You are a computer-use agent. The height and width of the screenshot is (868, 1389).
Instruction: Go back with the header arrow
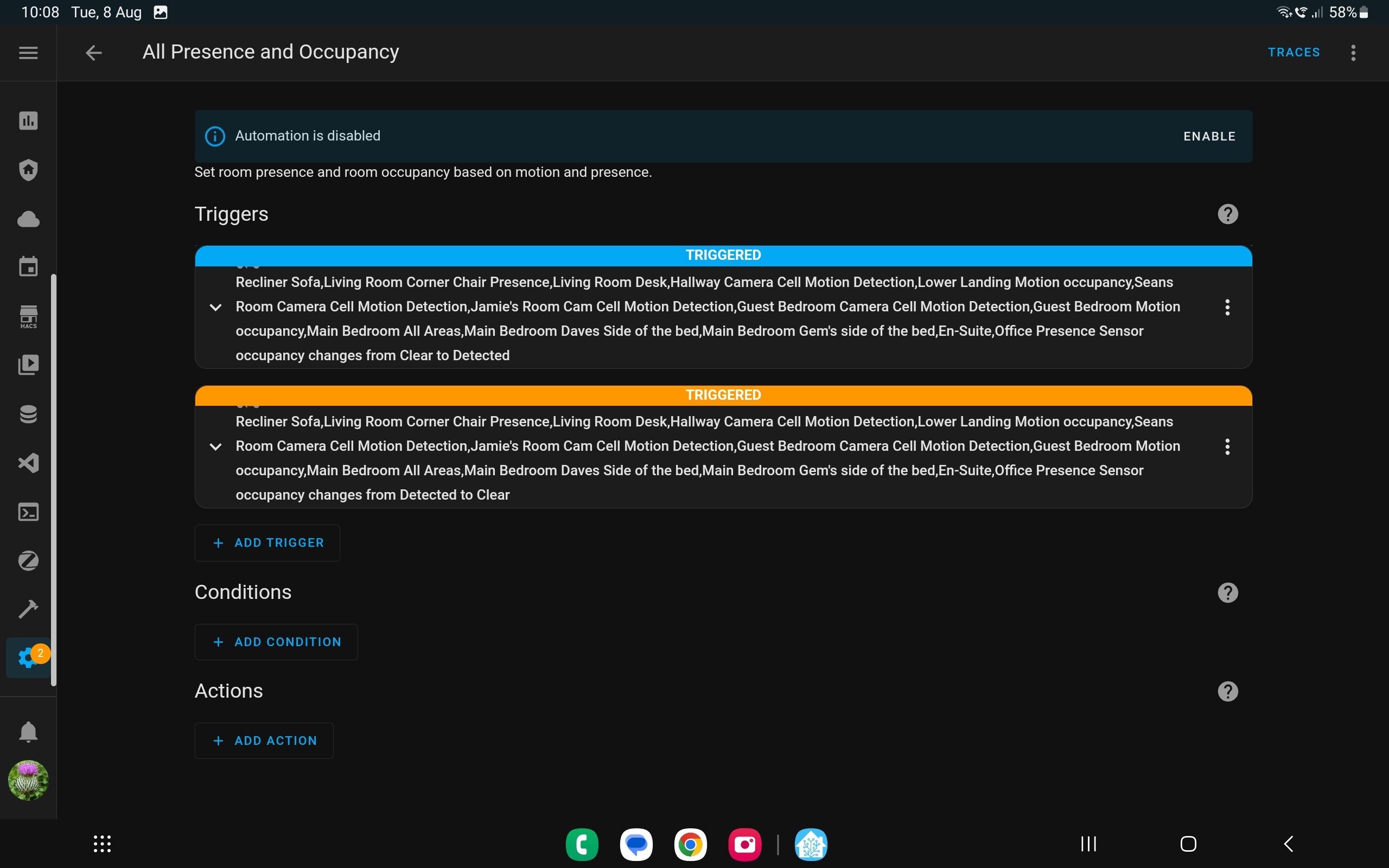click(x=93, y=53)
